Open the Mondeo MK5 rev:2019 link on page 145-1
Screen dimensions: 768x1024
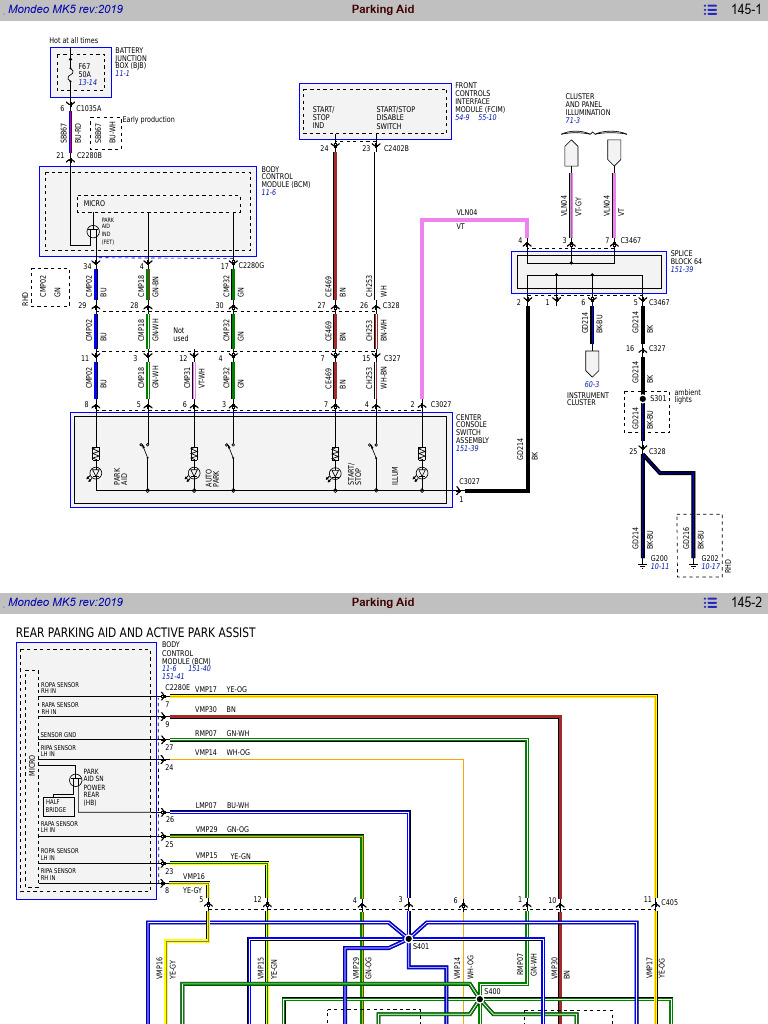pyautogui.click(x=65, y=9)
